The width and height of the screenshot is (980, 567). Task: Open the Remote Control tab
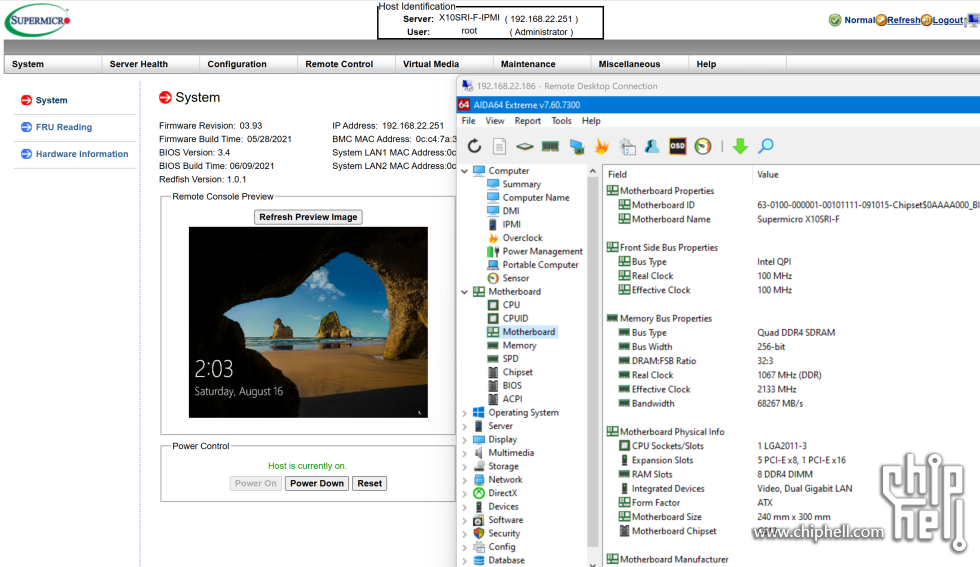point(339,64)
